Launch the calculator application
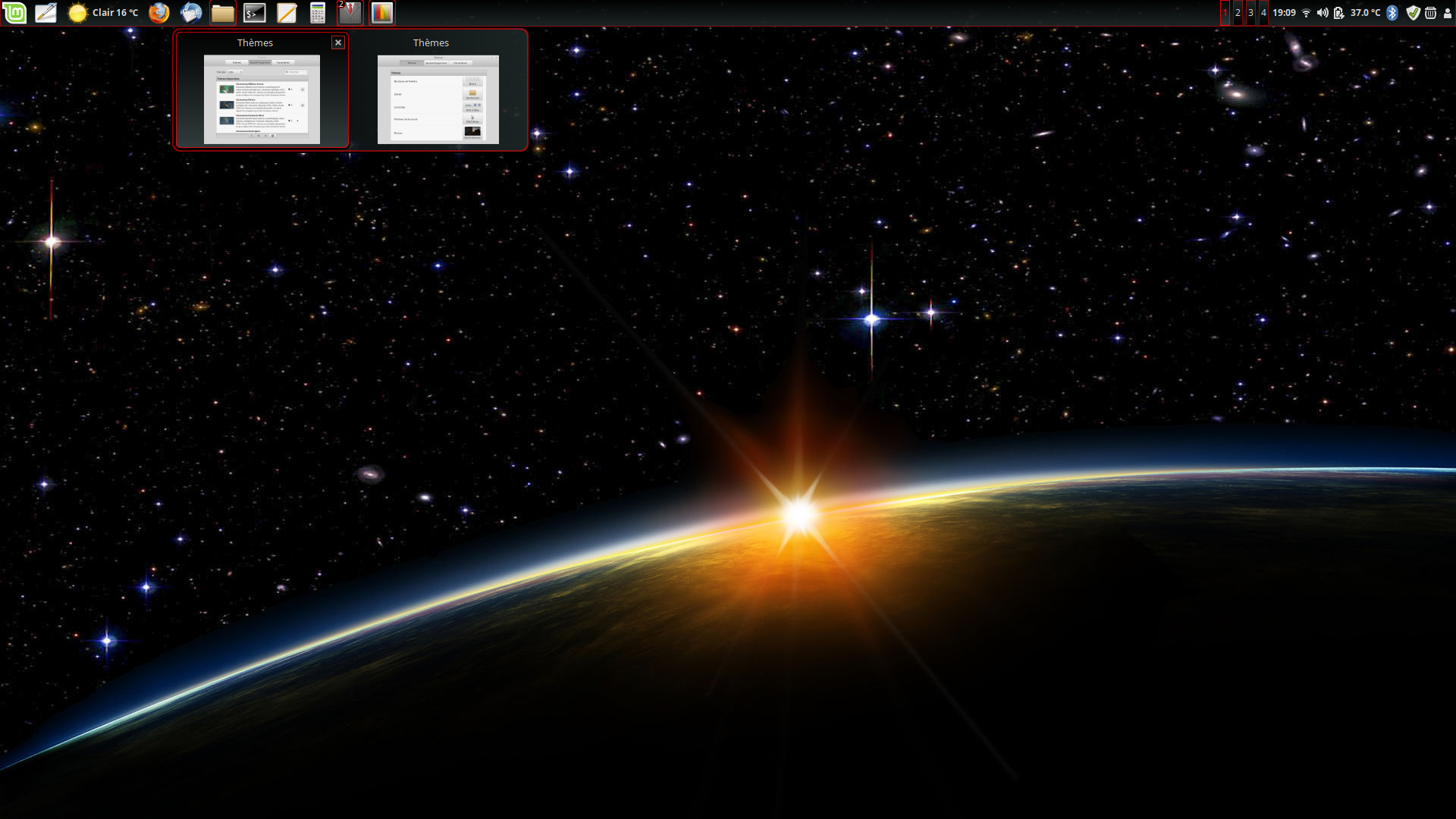The image size is (1456, 819). (318, 12)
